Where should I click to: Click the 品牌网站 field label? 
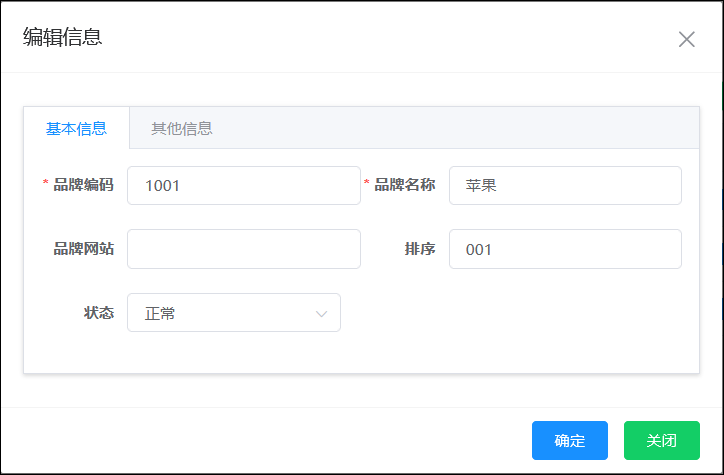click(x=83, y=249)
